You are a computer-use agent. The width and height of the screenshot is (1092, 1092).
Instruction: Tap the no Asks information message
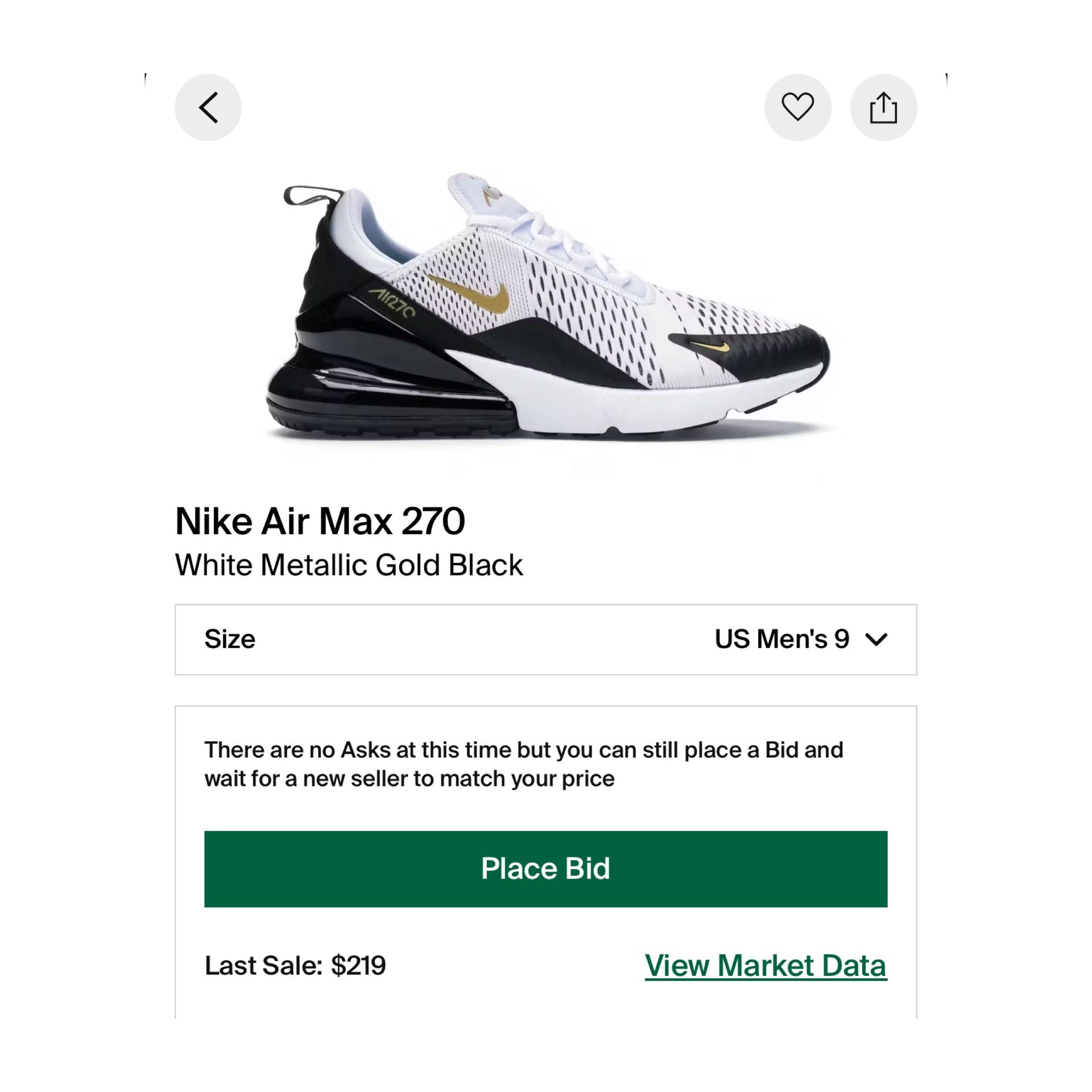(523, 764)
